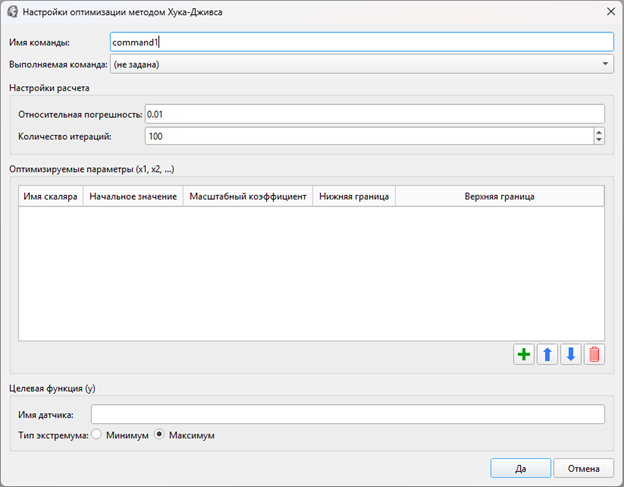This screenshot has height=487, width=624.
Task: Click the red trash delete parameter icon
Action: [x=595, y=355]
